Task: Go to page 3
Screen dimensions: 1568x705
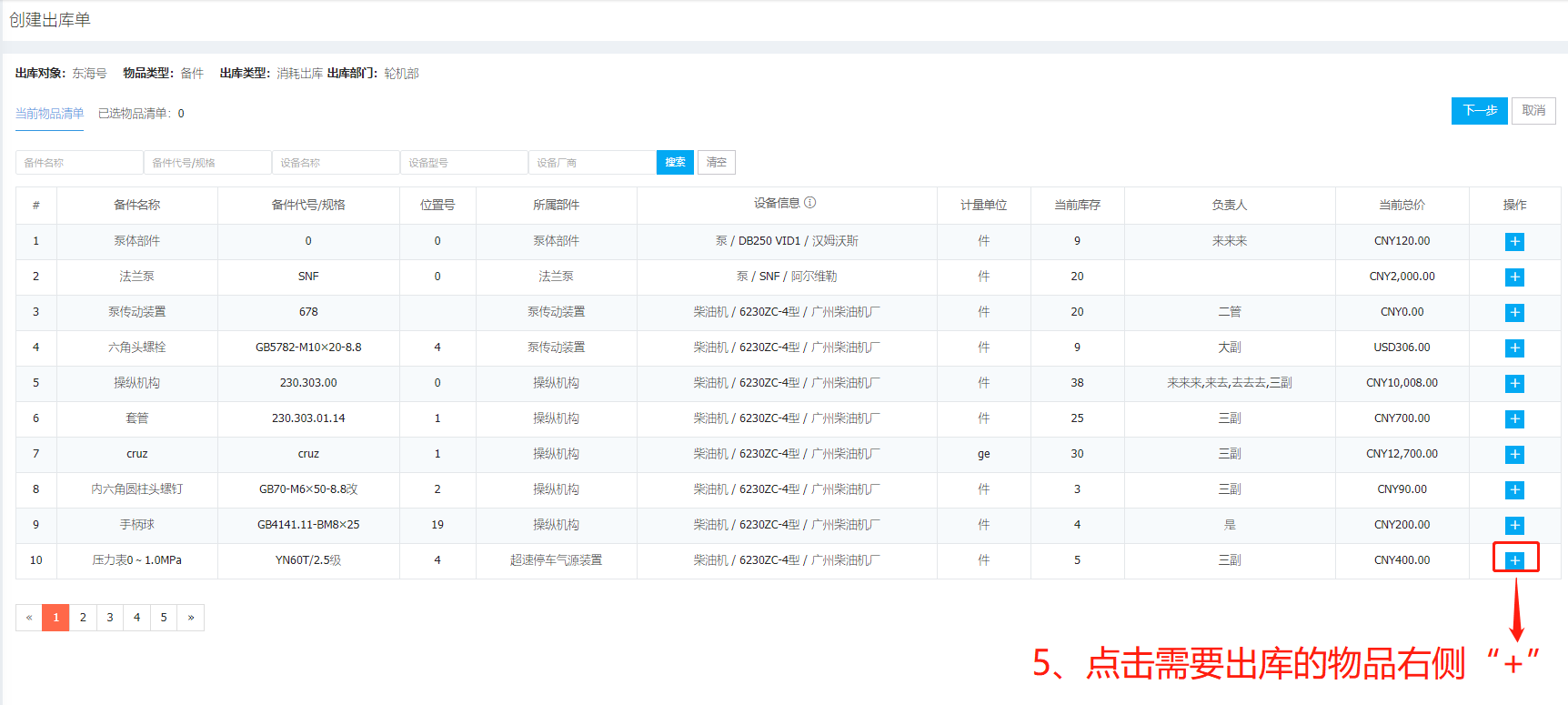Action: pos(110,618)
